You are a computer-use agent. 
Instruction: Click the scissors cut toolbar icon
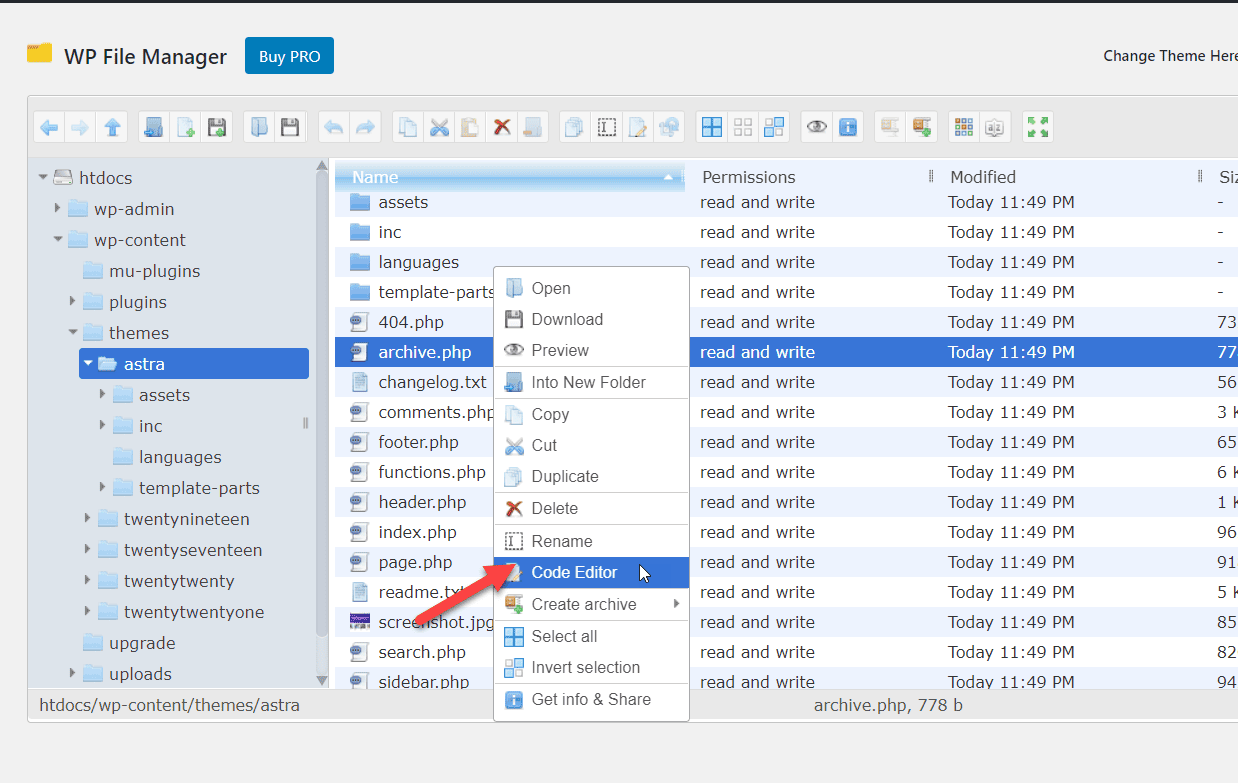(x=439, y=127)
